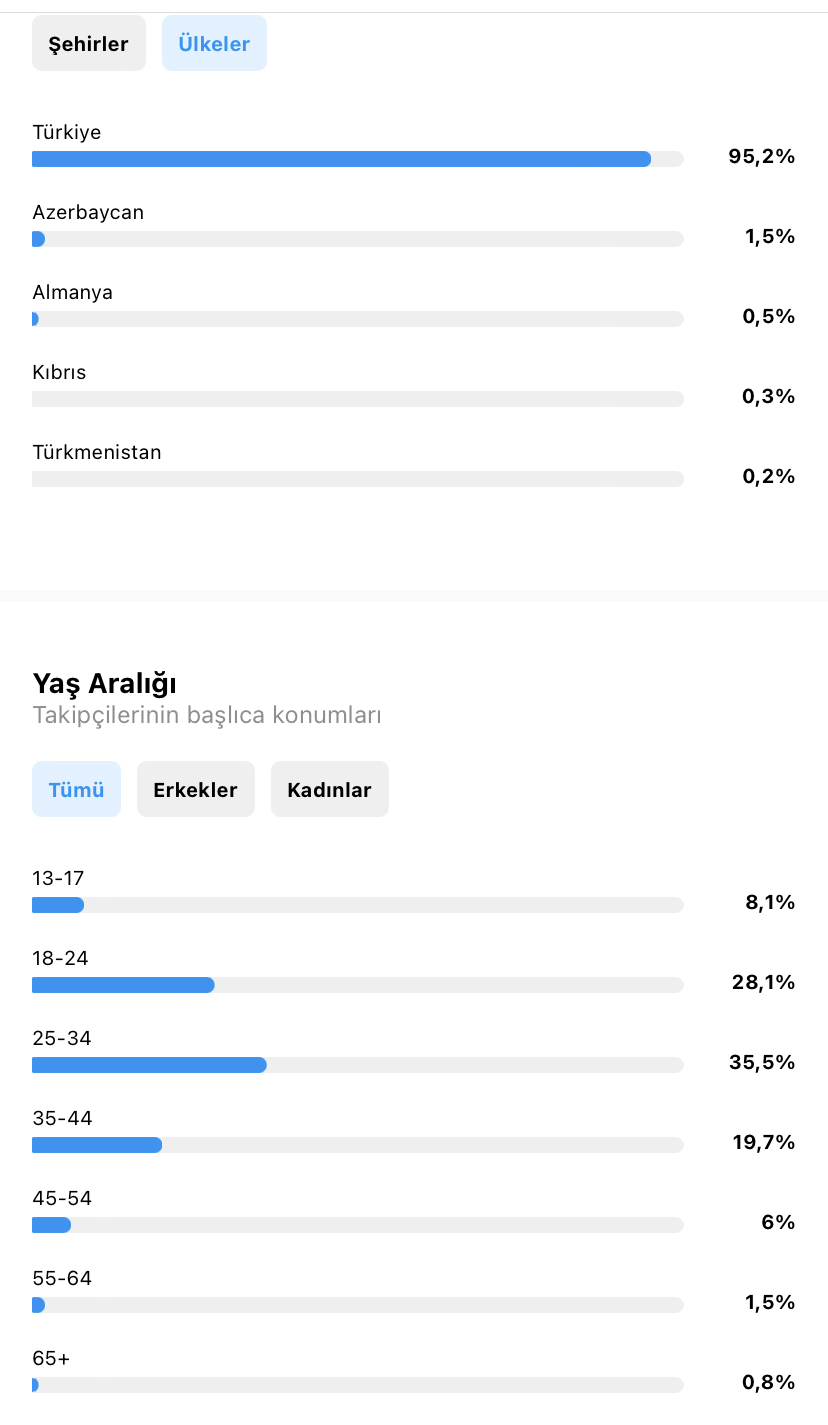Click the 35,5% value for 25-34
Screen dimensions: 828x1425
(x=762, y=1062)
